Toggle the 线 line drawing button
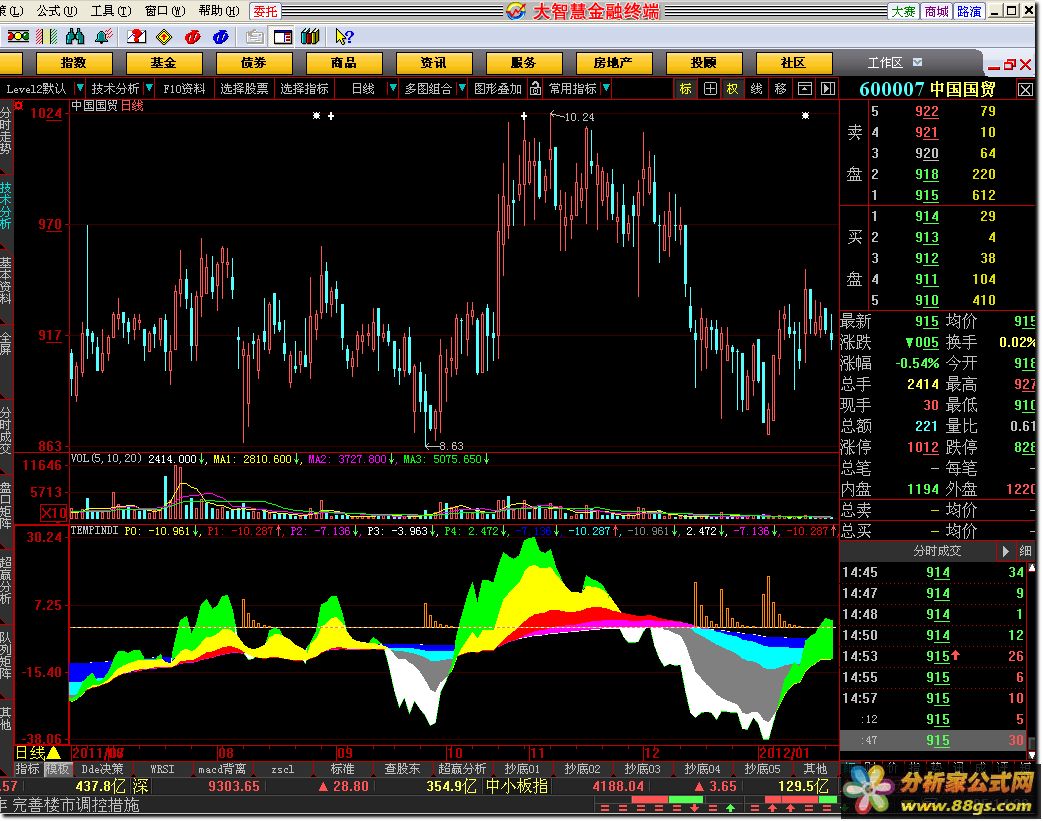This screenshot has height=821, width=1043. pos(756,88)
